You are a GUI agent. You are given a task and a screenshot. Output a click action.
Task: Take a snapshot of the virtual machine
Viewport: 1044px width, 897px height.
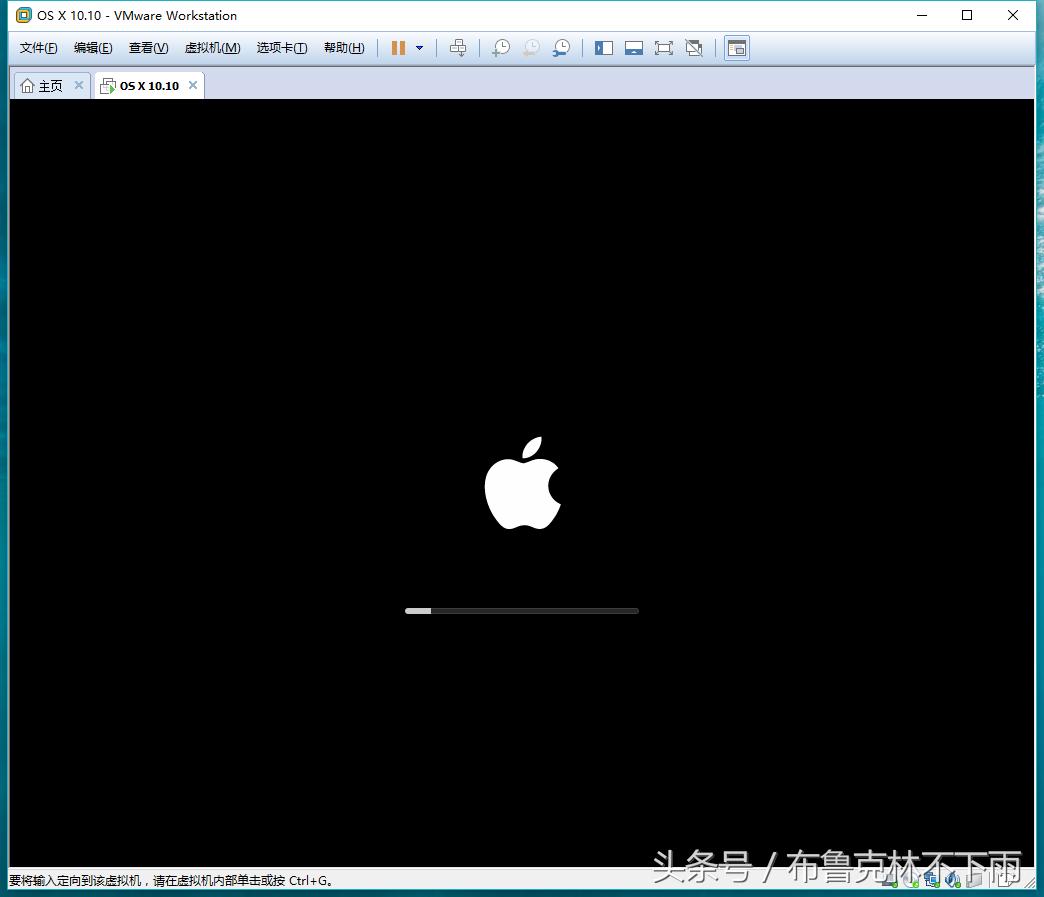(x=501, y=47)
